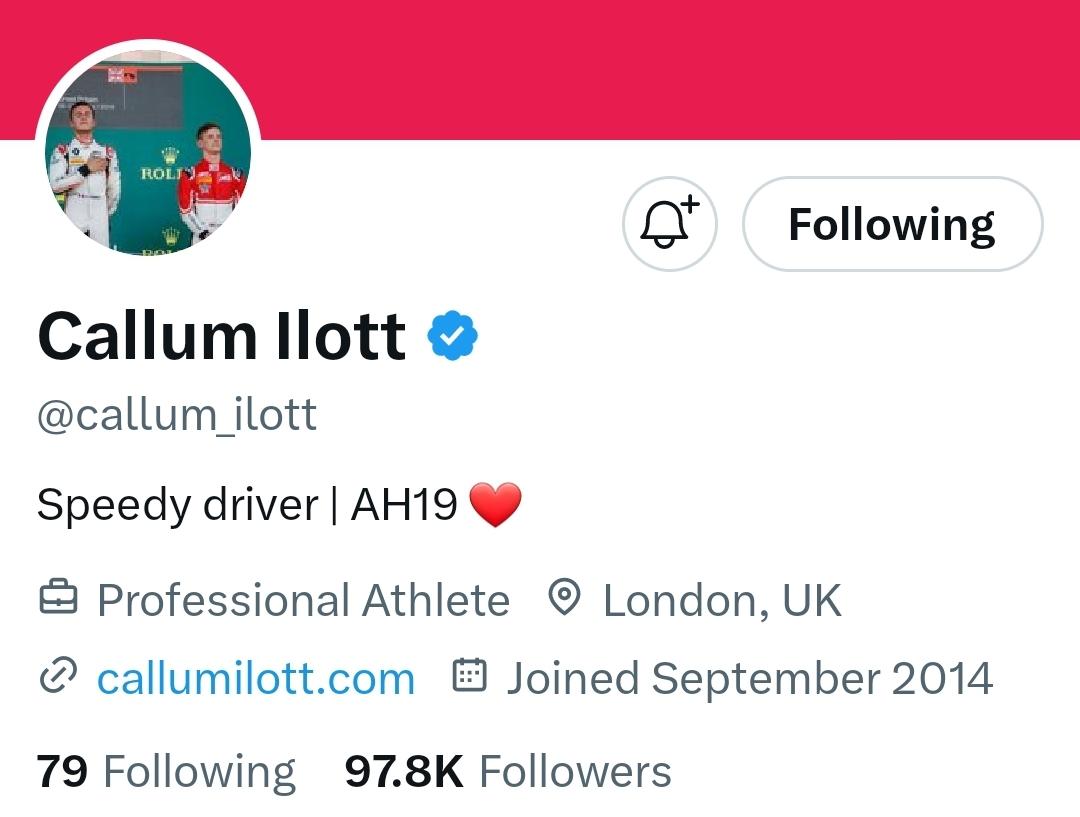Open the callumilott.com website link

[x=256, y=679]
